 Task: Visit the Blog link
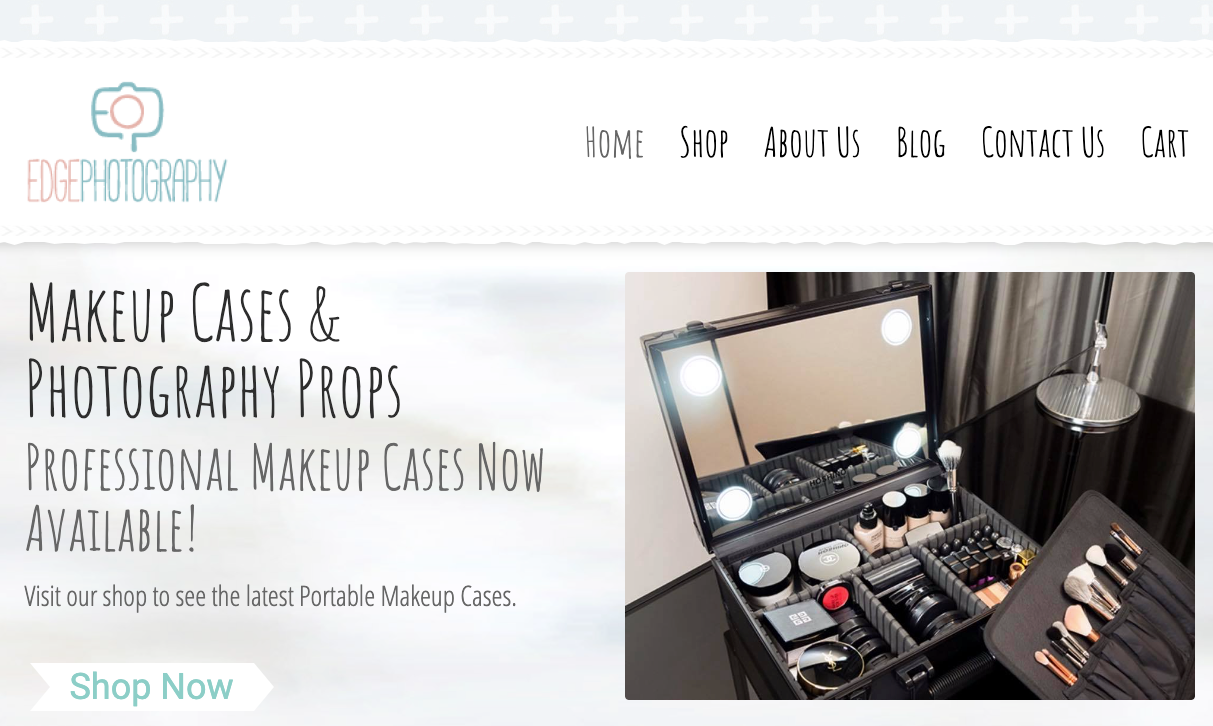(x=921, y=142)
